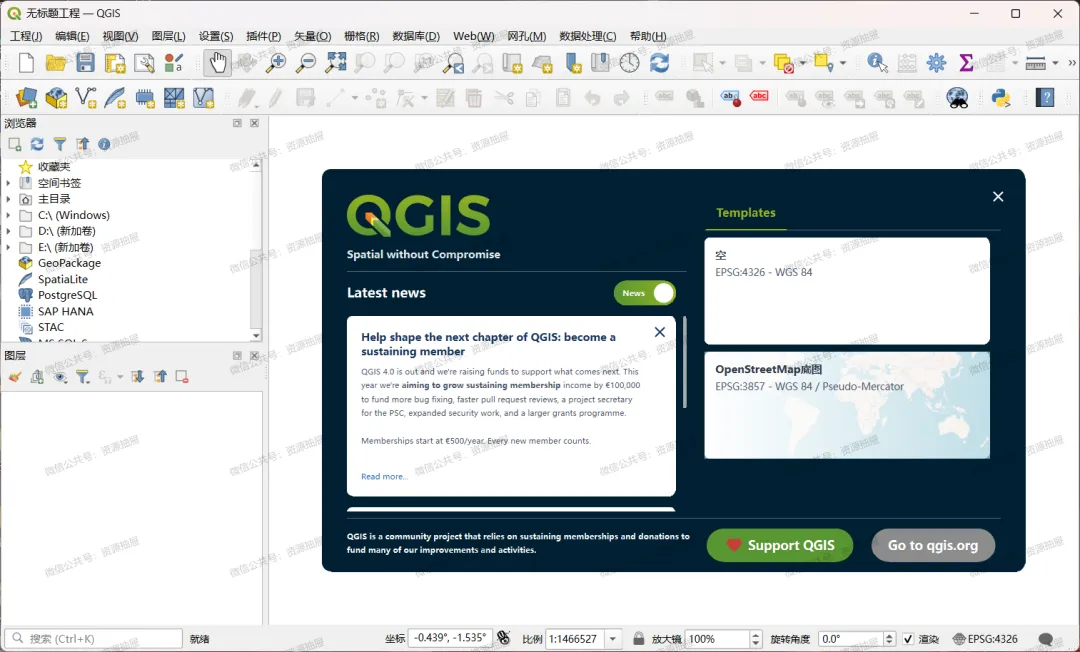Open project with yellow folder icon
This screenshot has height=652, width=1080.
pos(56,63)
